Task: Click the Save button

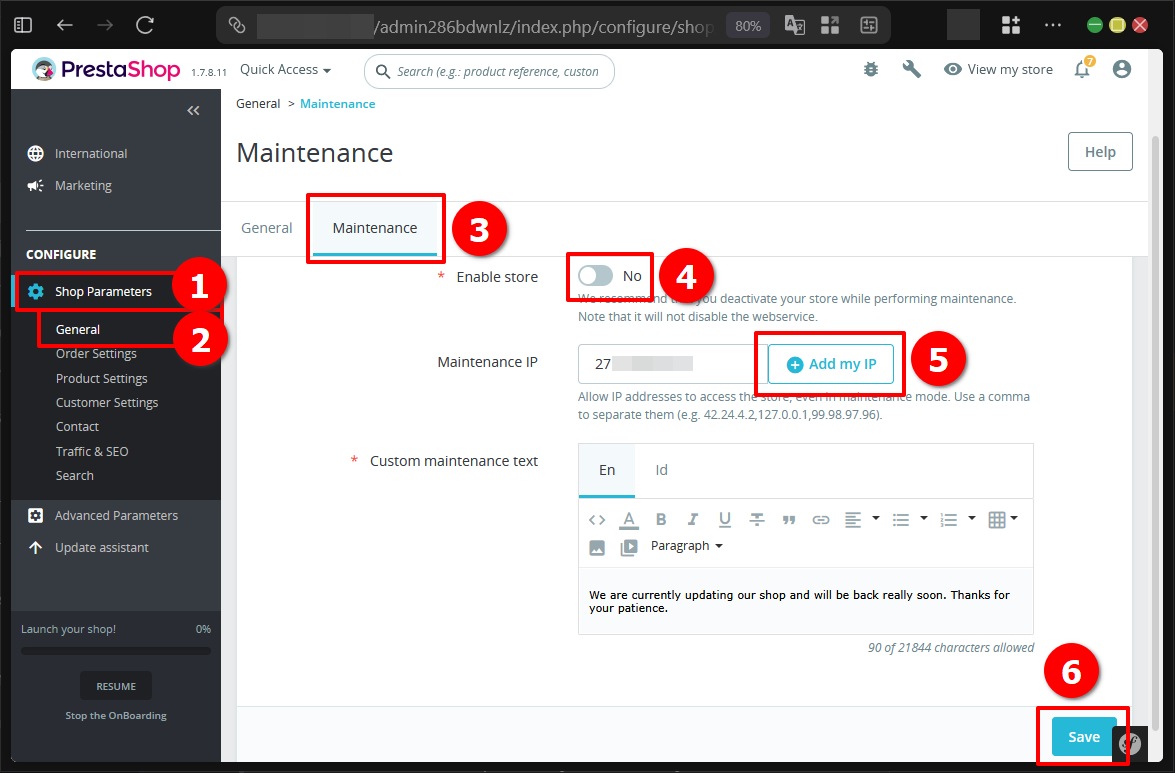Action: click(1083, 736)
